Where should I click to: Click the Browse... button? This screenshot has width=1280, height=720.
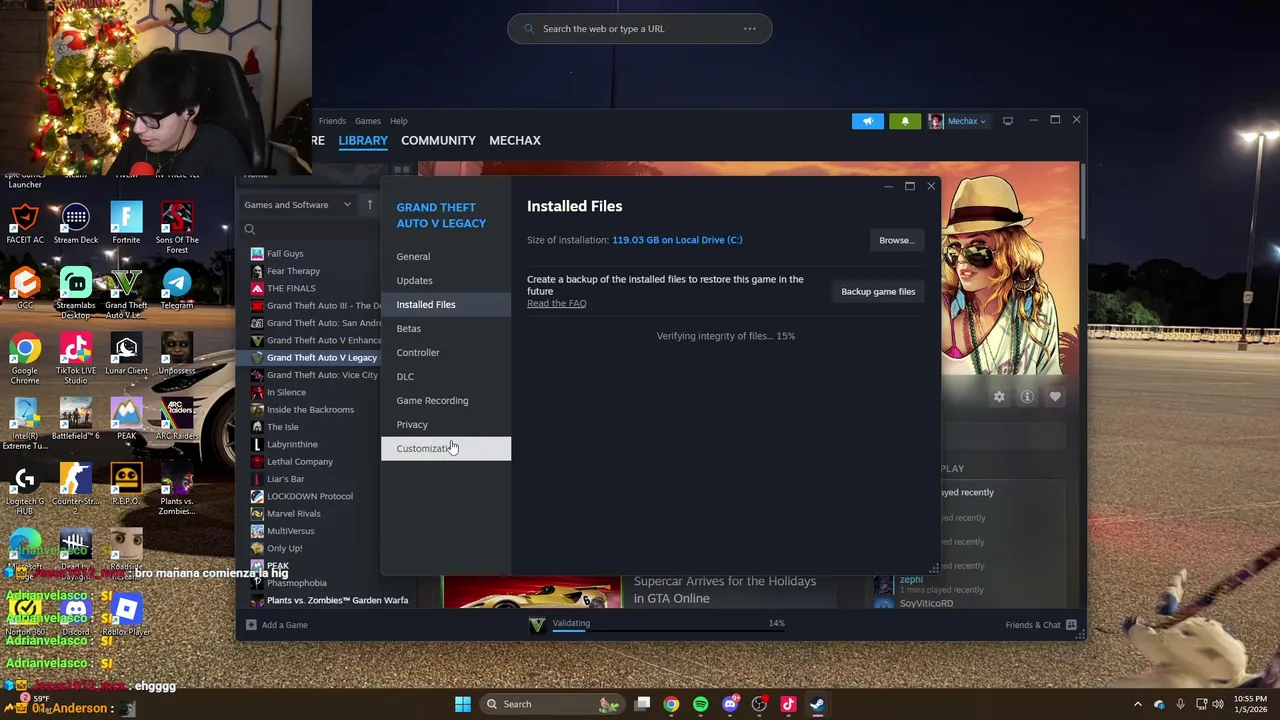[x=897, y=240]
